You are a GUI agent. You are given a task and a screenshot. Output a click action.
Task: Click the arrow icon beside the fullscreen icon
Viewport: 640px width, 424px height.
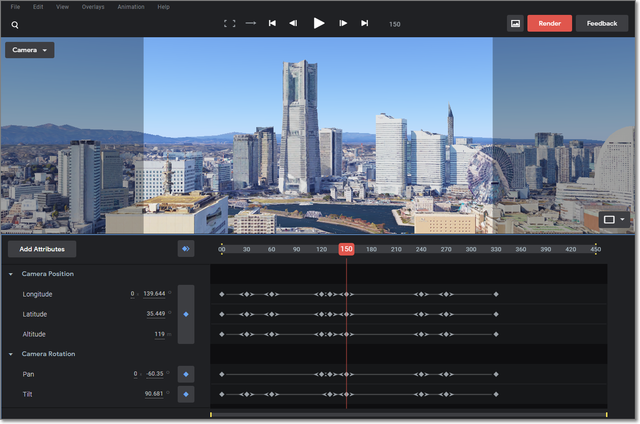[251, 23]
